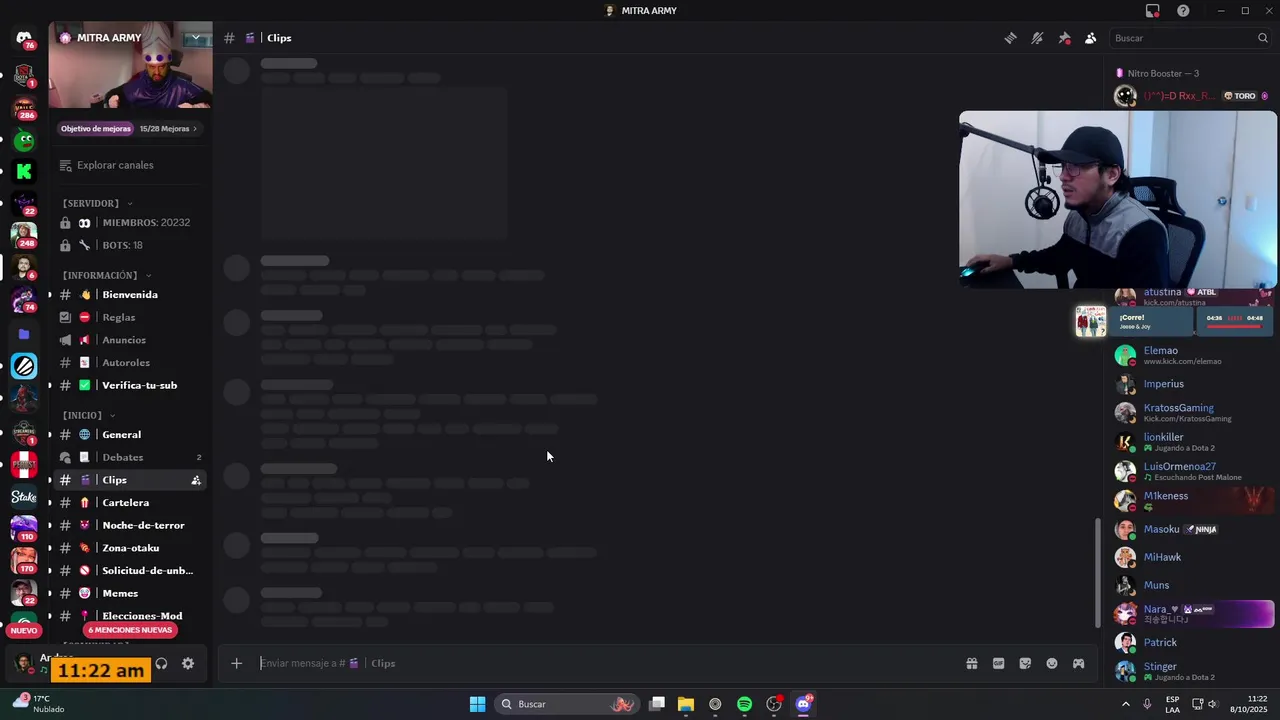Image resolution: width=1280 pixels, height=720 pixels.
Task: Open the Autoroles channel
Action: click(x=130, y=362)
